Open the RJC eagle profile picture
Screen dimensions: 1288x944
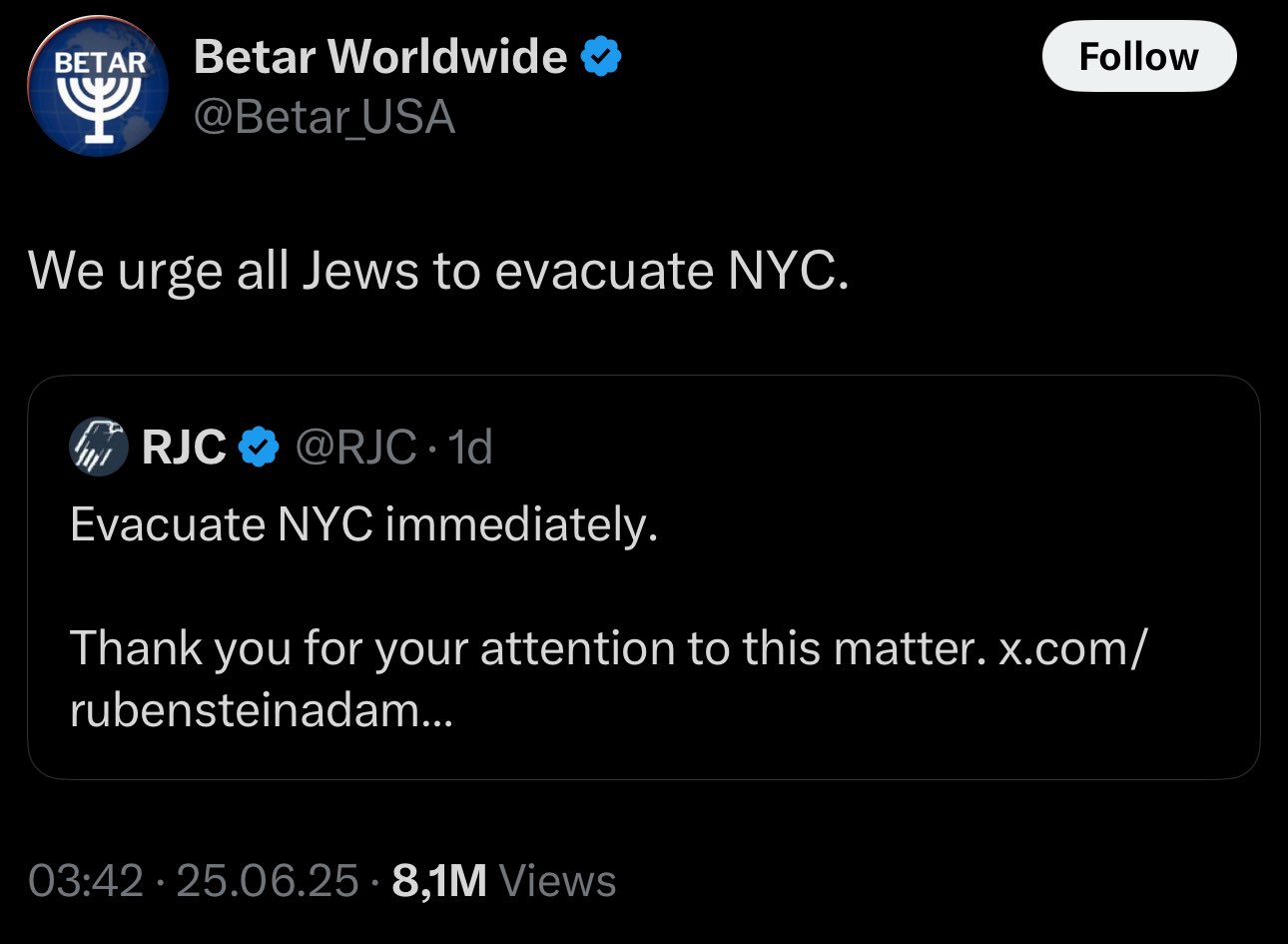coord(99,447)
